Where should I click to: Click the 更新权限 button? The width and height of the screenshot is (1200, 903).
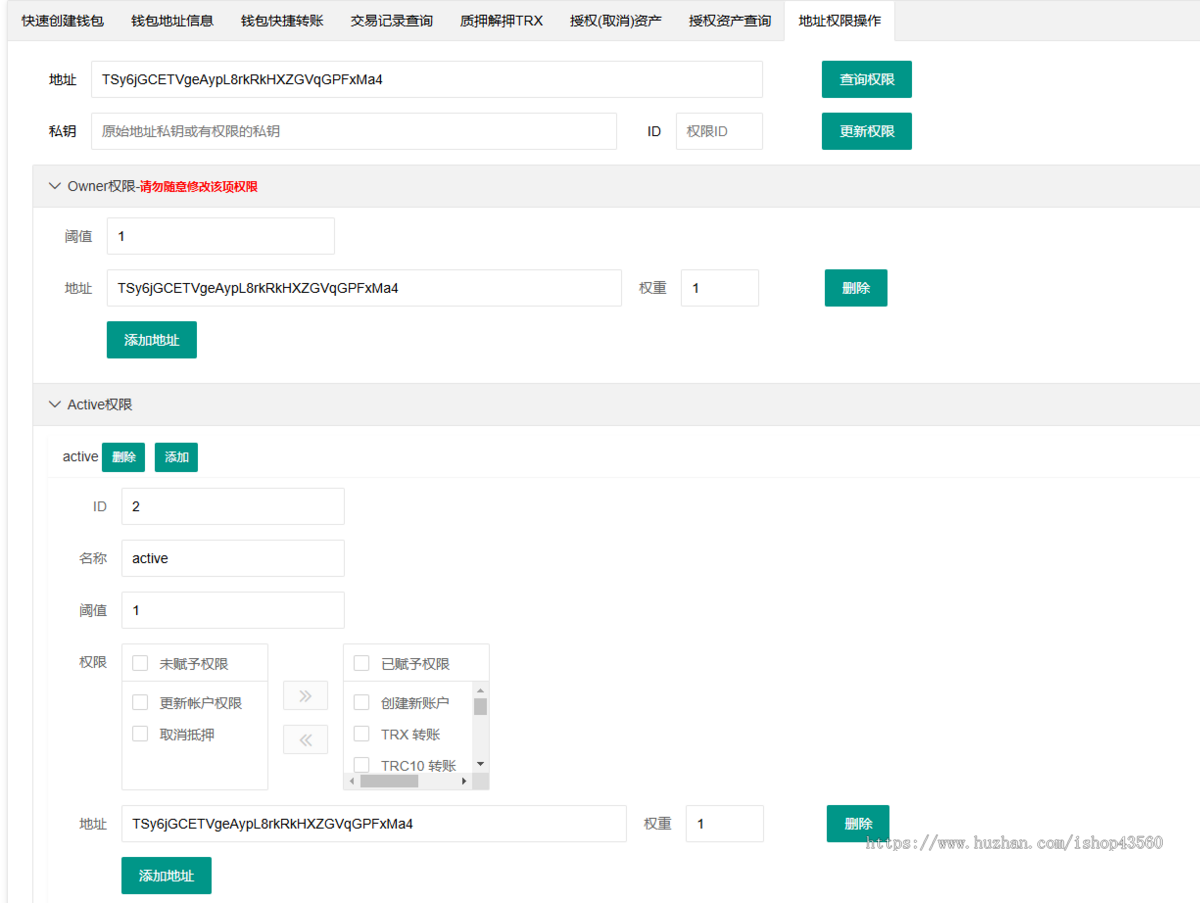click(x=867, y=131)
